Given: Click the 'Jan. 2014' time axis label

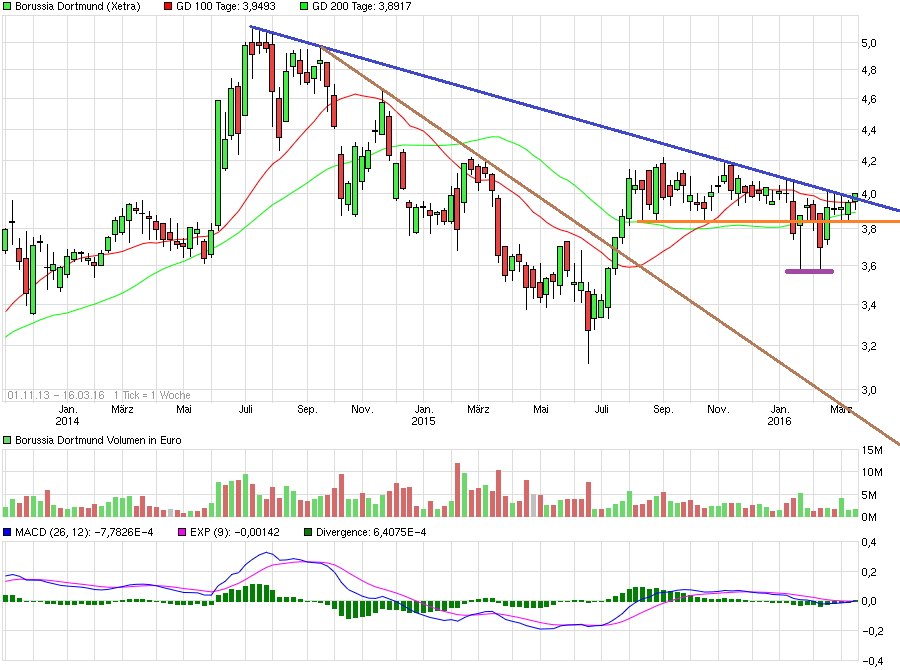Looking at the screenshot, I should (67, 415).
